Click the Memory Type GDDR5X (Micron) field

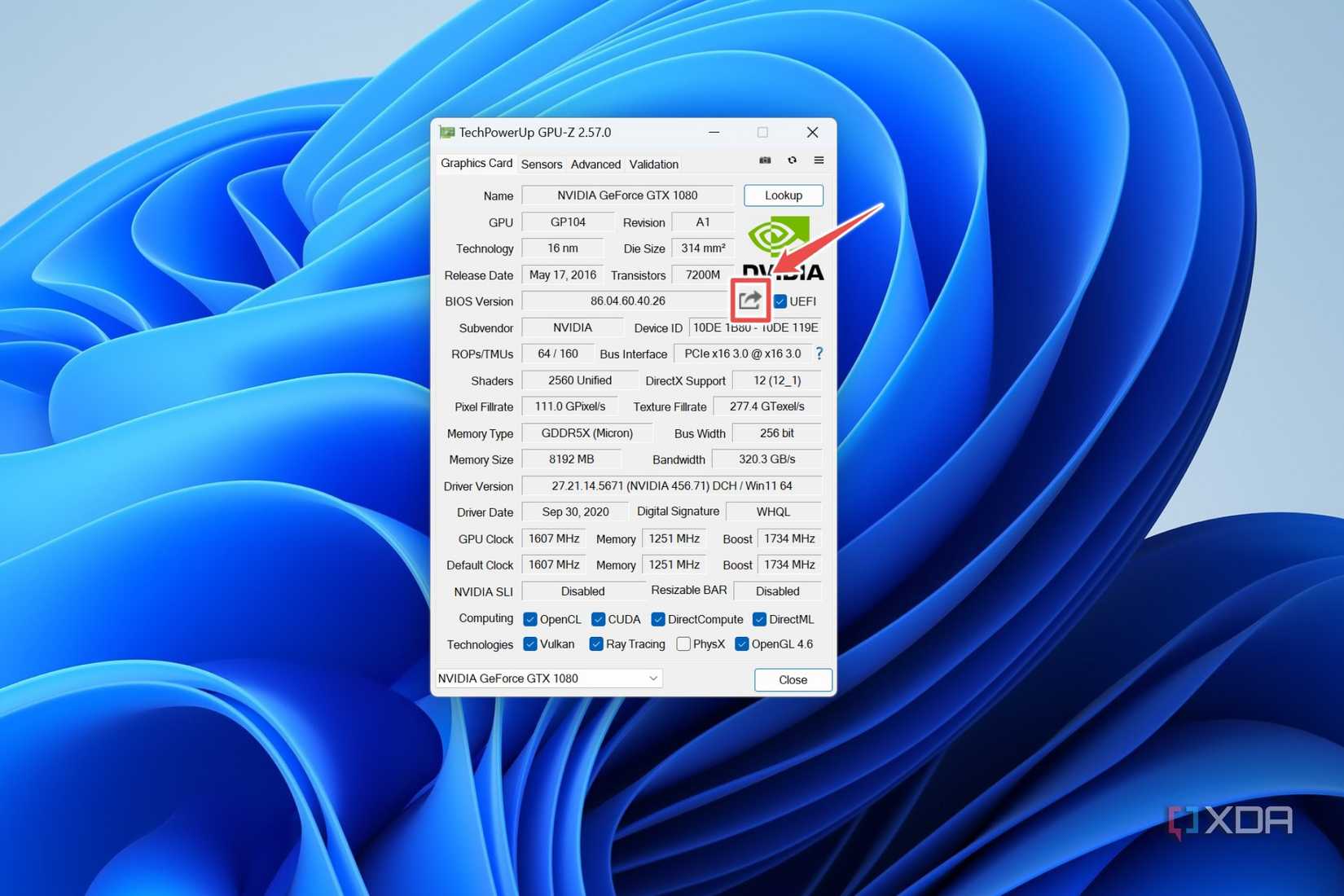coord(586,433)
